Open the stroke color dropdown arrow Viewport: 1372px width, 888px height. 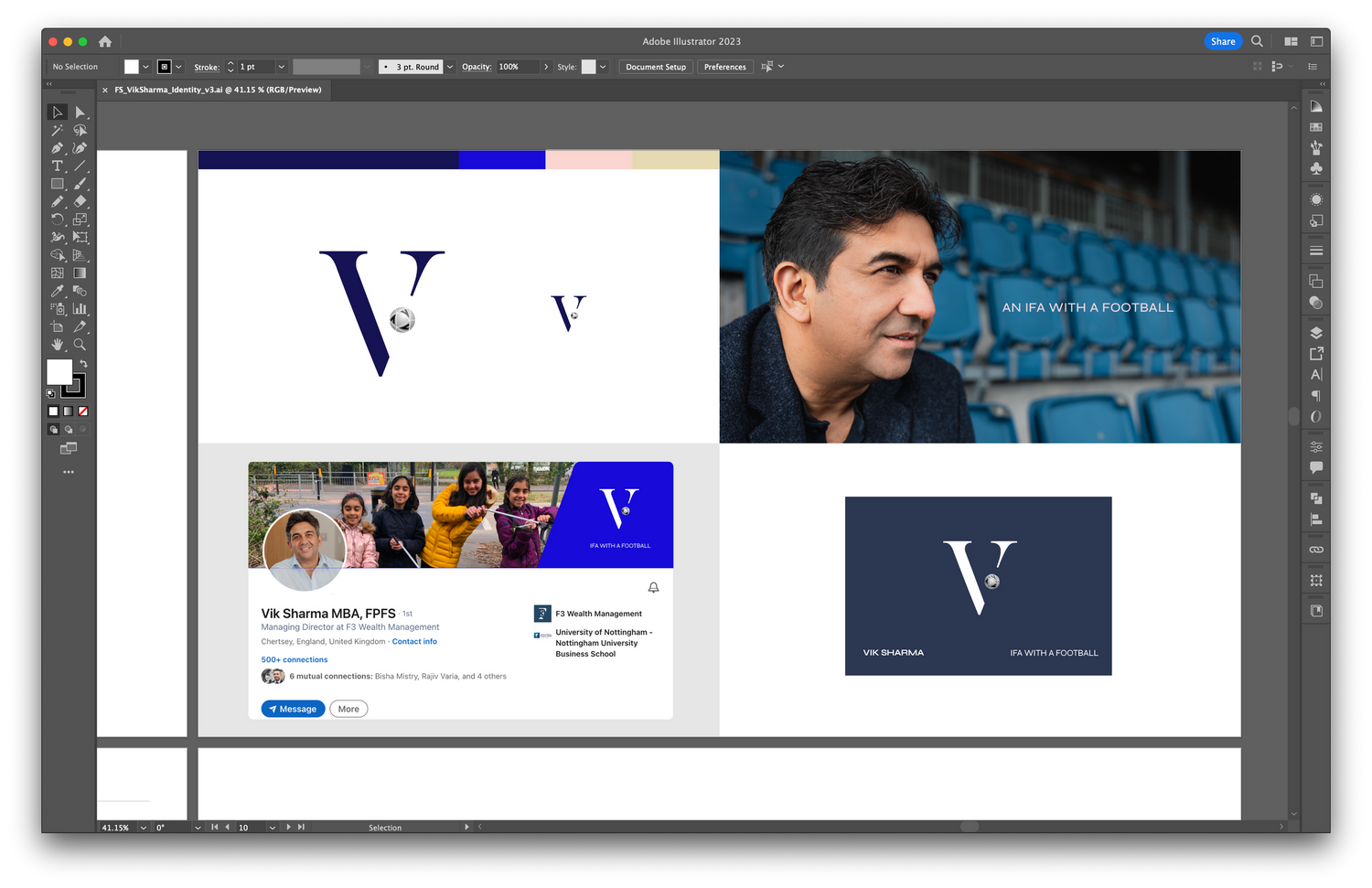click(178, 67)
